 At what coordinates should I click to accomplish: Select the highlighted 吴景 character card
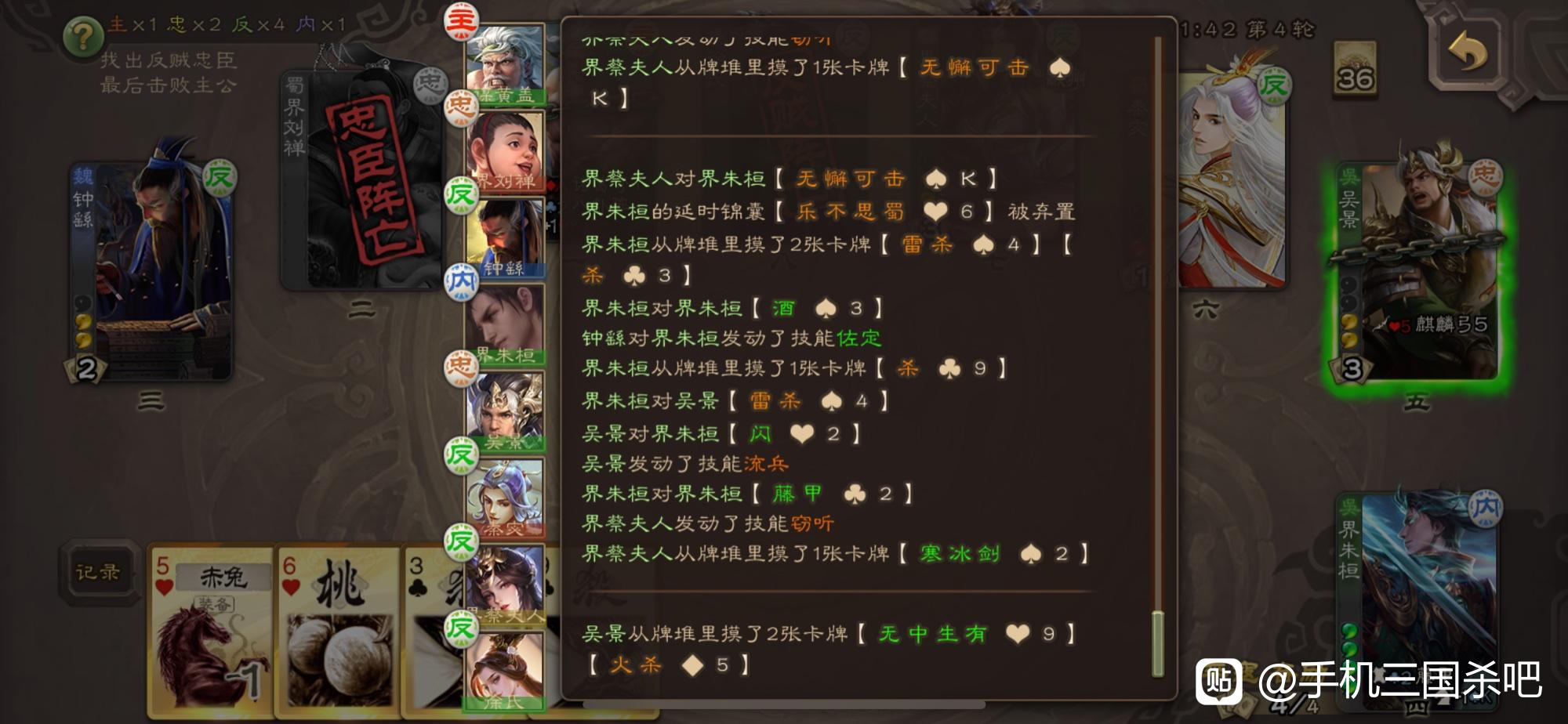tap(1415, 270)
